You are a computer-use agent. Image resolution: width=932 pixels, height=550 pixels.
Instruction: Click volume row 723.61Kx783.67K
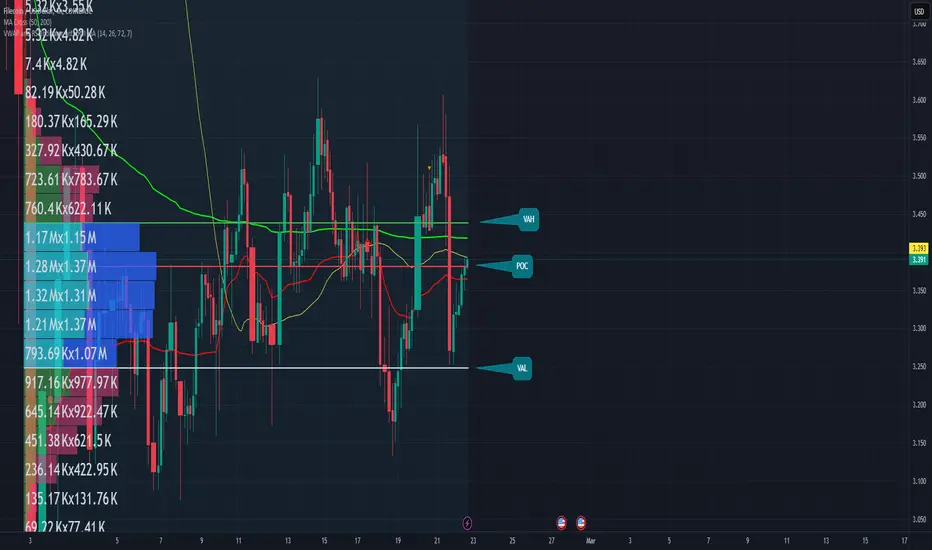pos(71,180)
